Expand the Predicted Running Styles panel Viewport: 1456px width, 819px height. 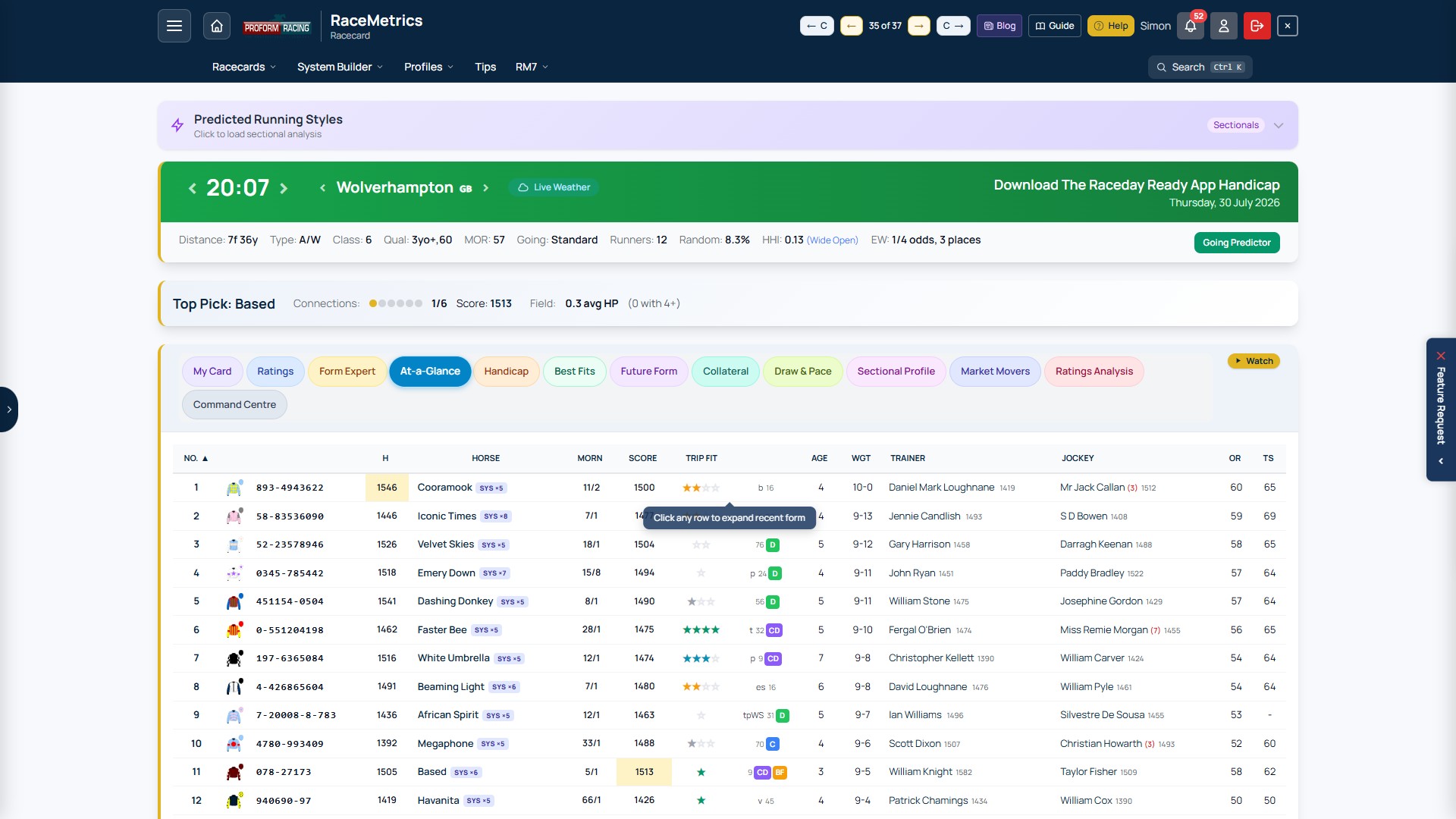(x=1279, y=125)
